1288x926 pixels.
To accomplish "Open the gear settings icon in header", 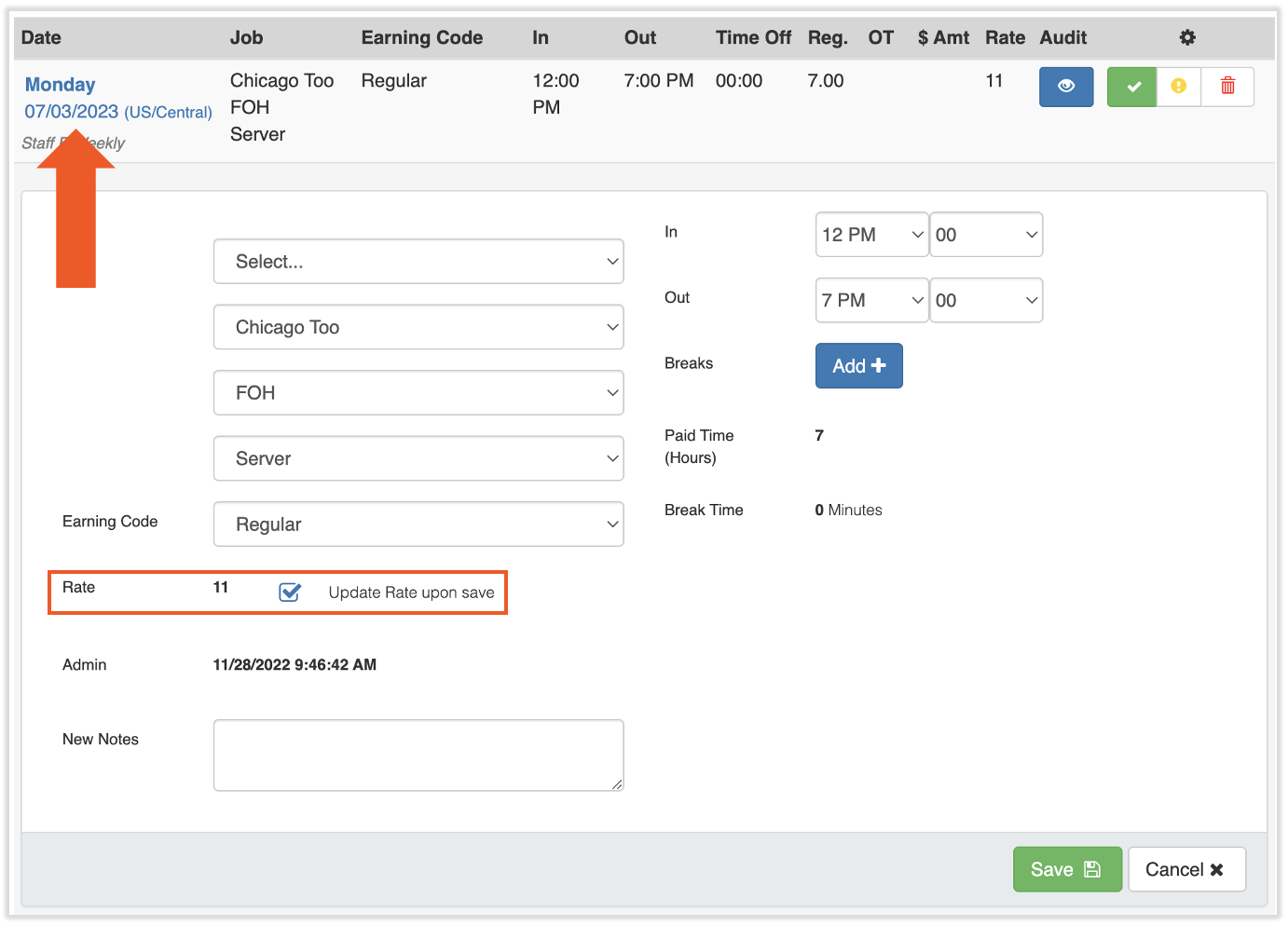I will pyautogui.click(x=1186, y=38).
